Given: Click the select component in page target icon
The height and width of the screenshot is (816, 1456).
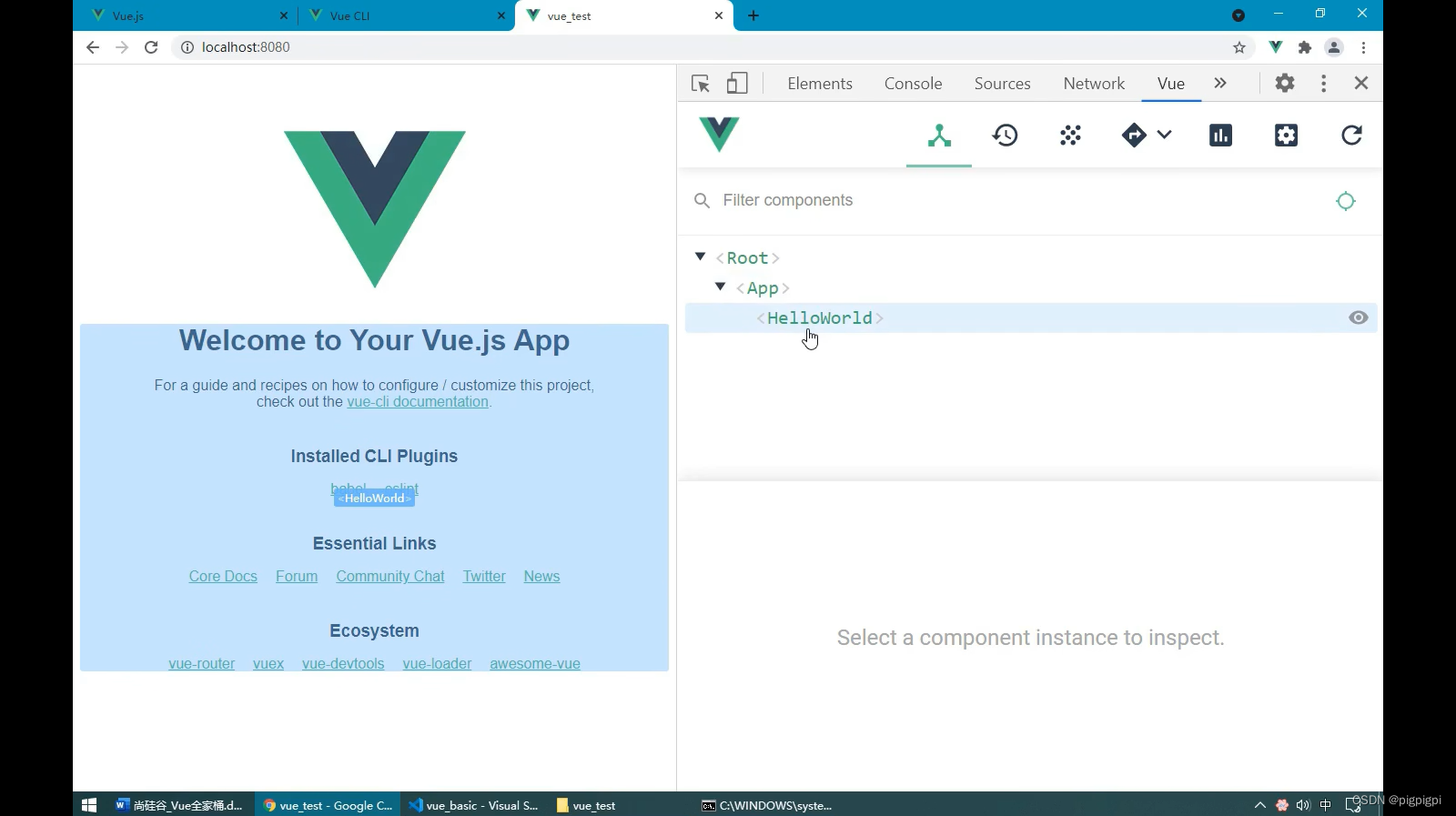Looking at the screenshot, I should [1346, 201].
